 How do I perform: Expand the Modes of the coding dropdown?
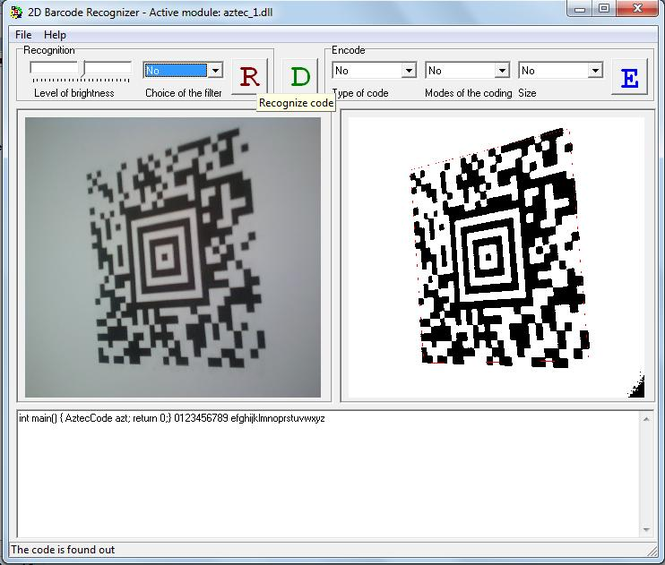[502, 70]
